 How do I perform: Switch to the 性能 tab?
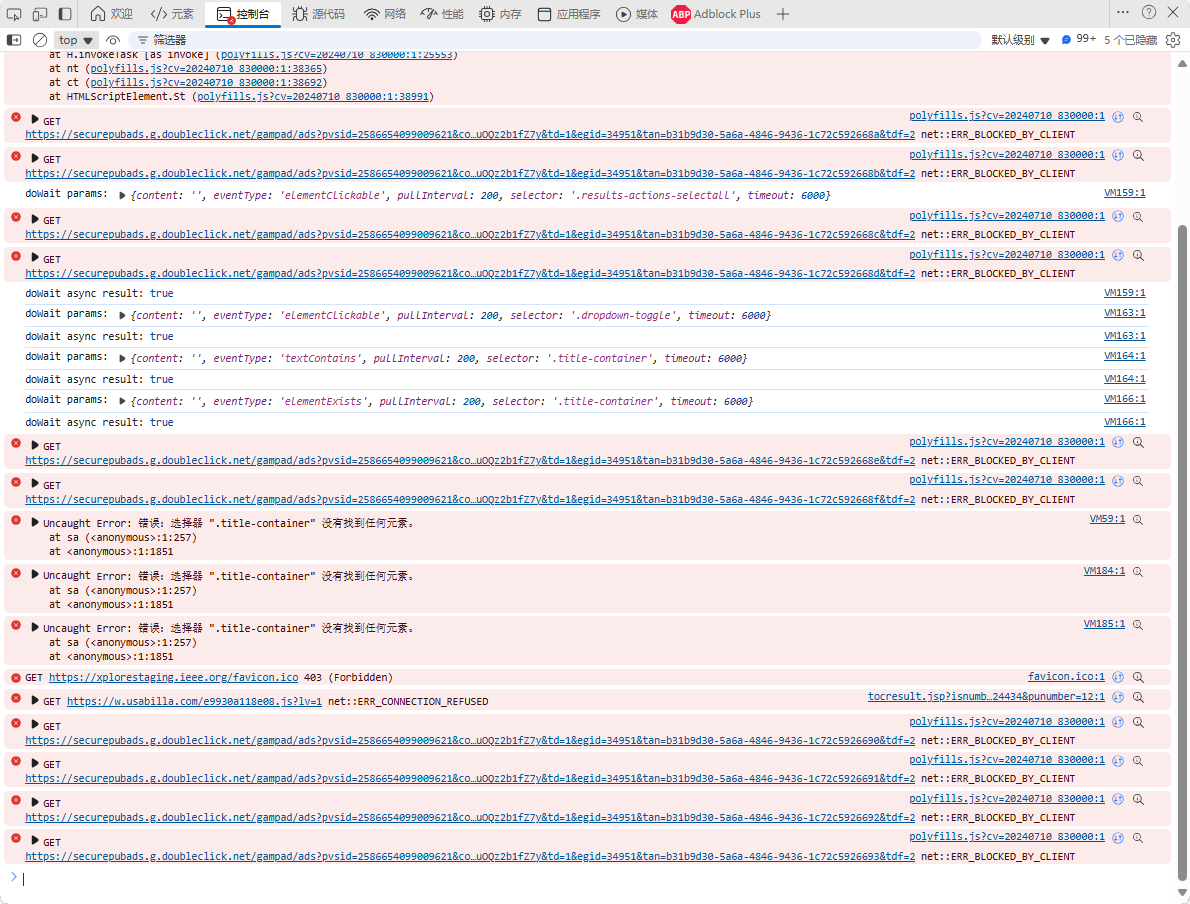click(442, 14)
